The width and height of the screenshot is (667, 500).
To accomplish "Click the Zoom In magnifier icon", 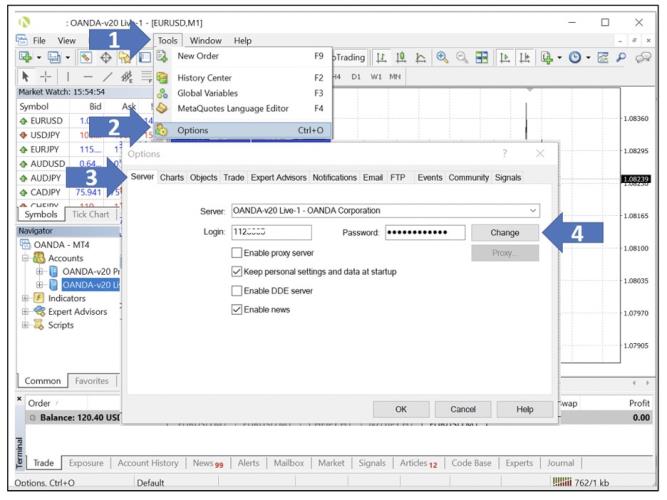I will [442, 57].
